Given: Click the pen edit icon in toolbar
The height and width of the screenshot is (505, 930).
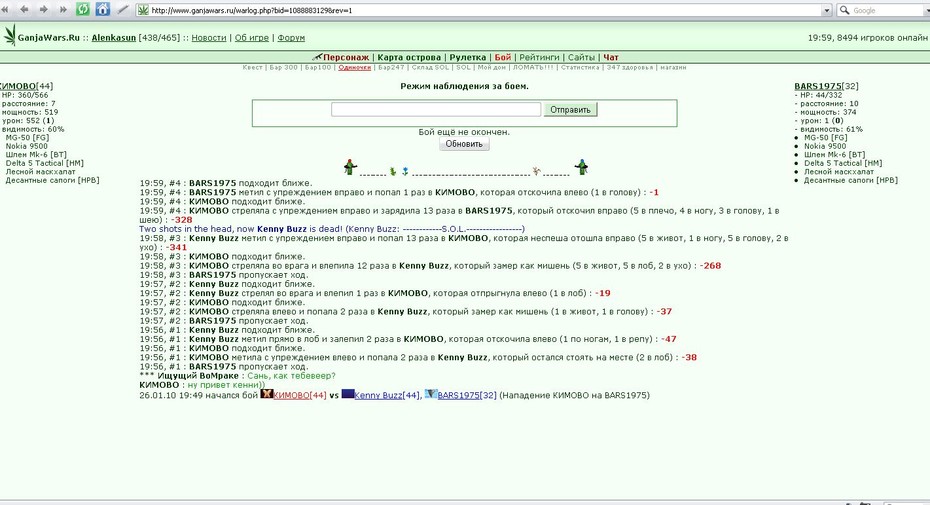Looking at the screenshot, I should [122, 9].
